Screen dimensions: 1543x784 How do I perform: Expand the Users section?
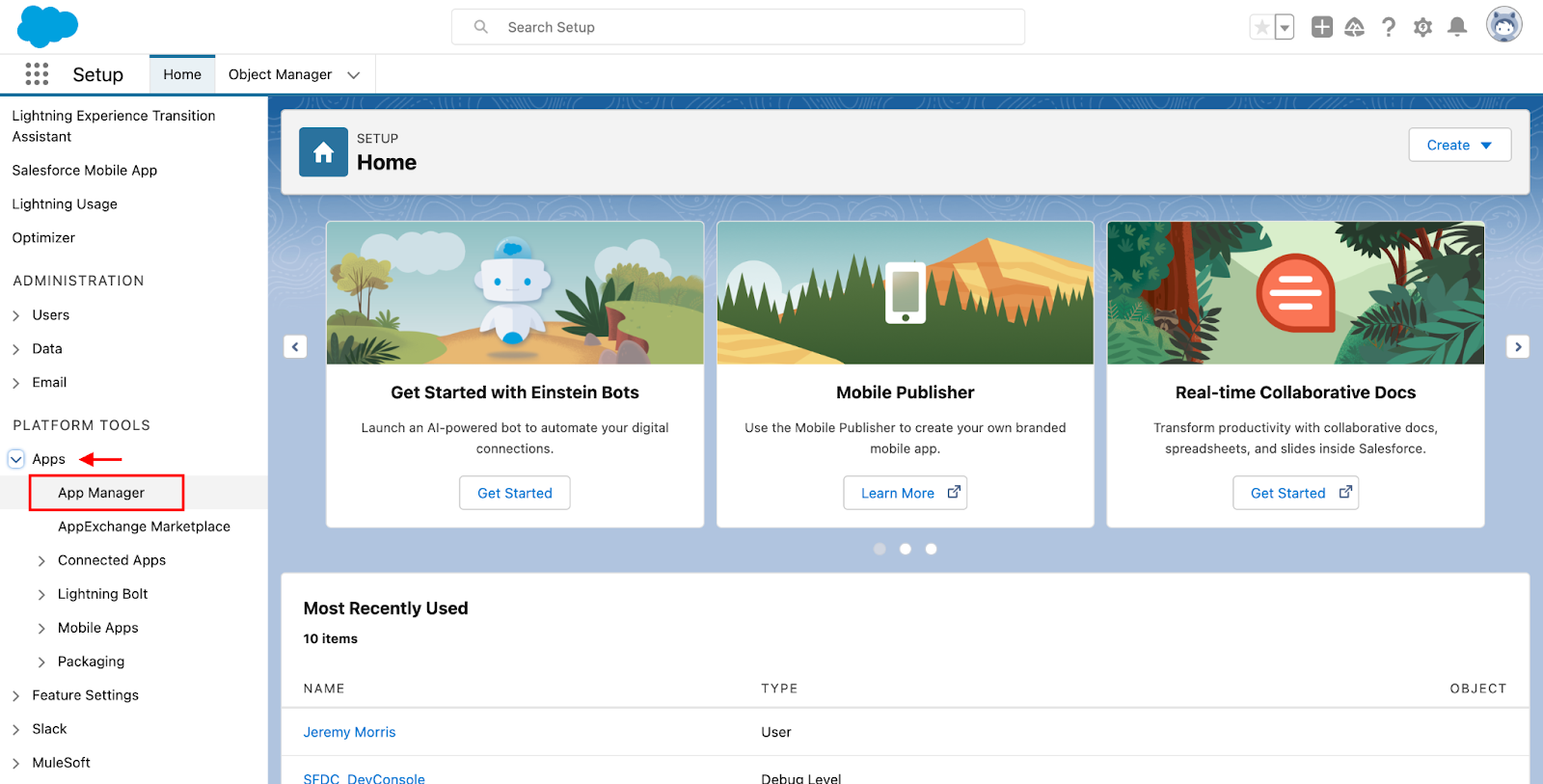click(15, 315)
